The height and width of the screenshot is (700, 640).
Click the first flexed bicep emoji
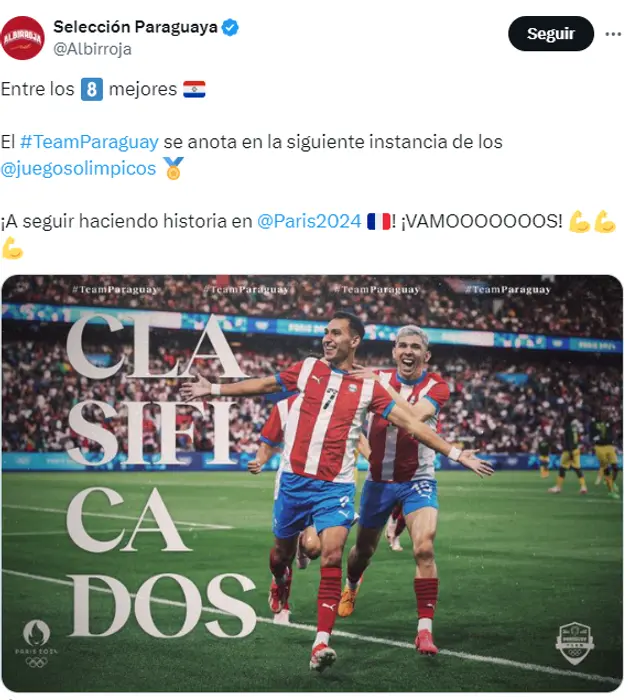pyautogui.click(x=580, y=221)
